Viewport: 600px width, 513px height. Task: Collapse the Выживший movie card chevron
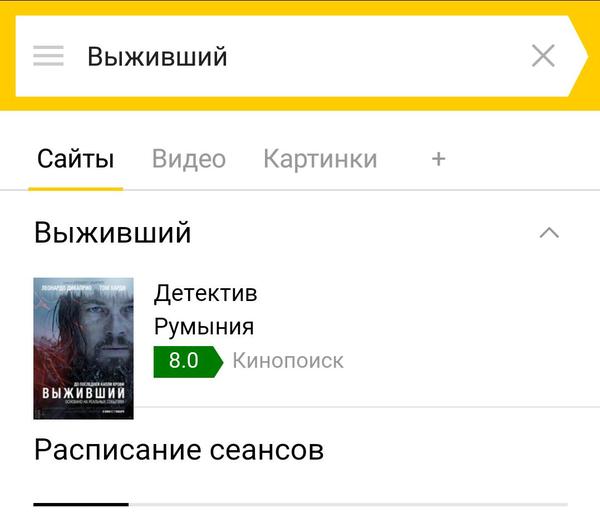pos(549,233)
